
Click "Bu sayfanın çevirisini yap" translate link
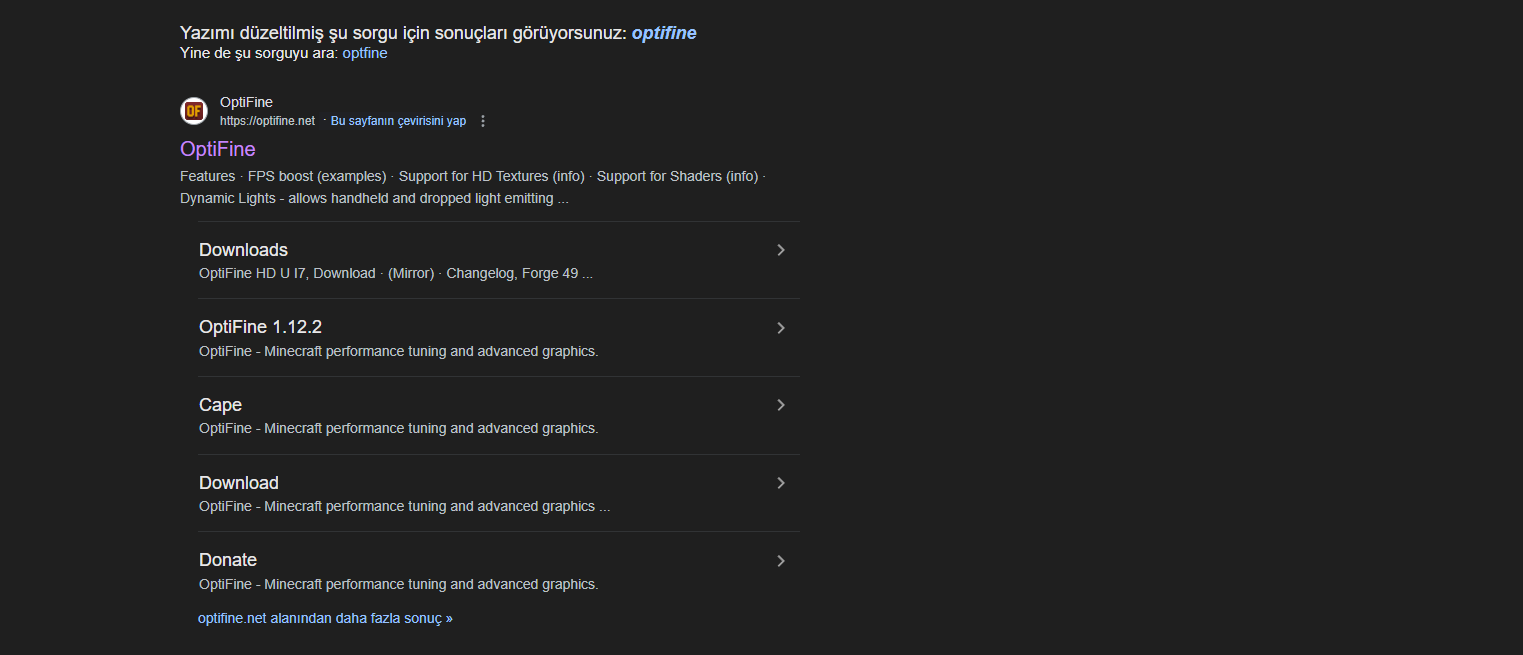click(x=398, y=121)
